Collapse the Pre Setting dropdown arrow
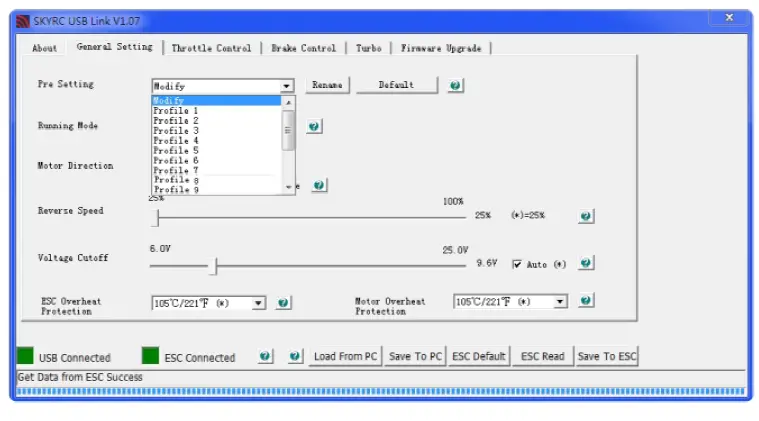Screen dimensions: 759x421 (x=287, y=86)
